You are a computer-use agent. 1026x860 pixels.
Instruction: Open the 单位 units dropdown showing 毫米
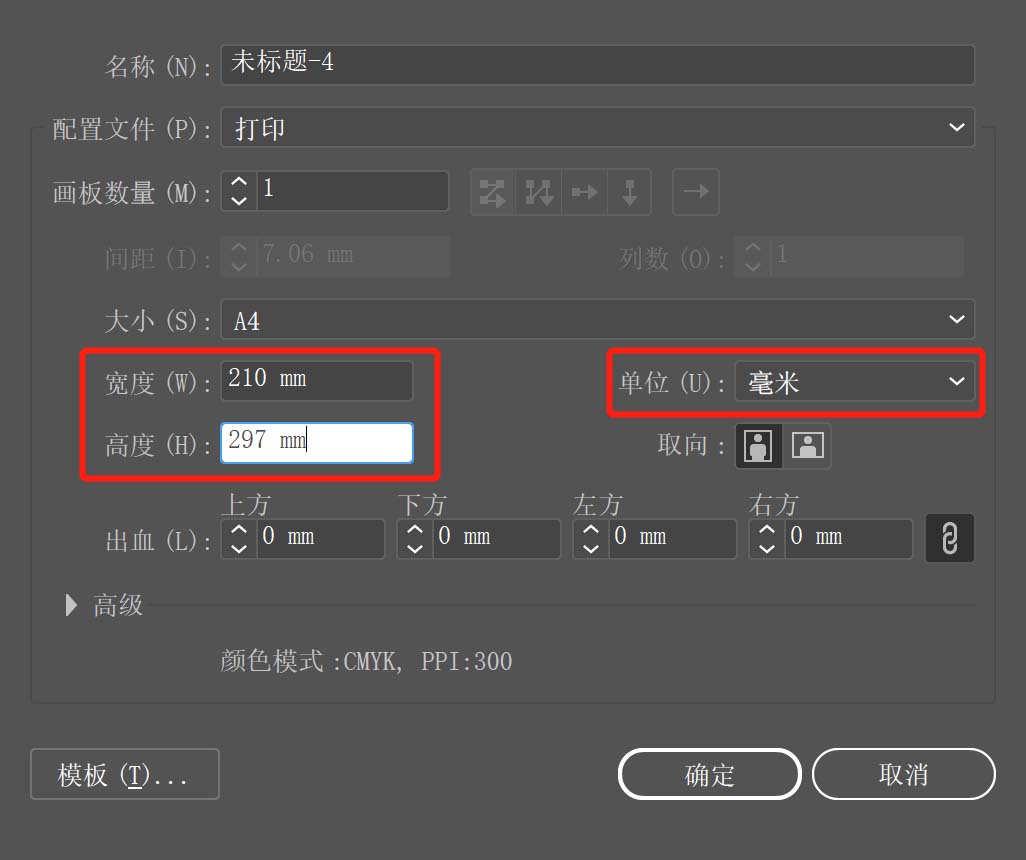[x=855, y=382]
